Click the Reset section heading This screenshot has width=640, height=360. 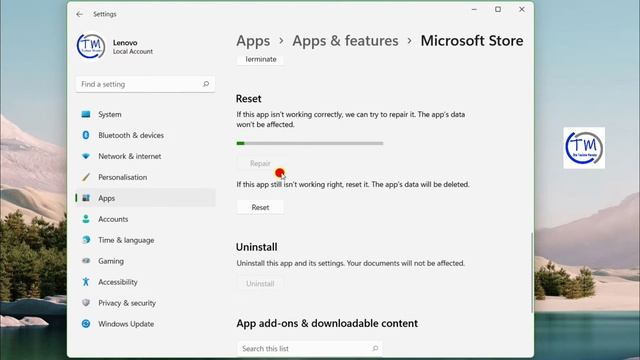coord(249,99)
